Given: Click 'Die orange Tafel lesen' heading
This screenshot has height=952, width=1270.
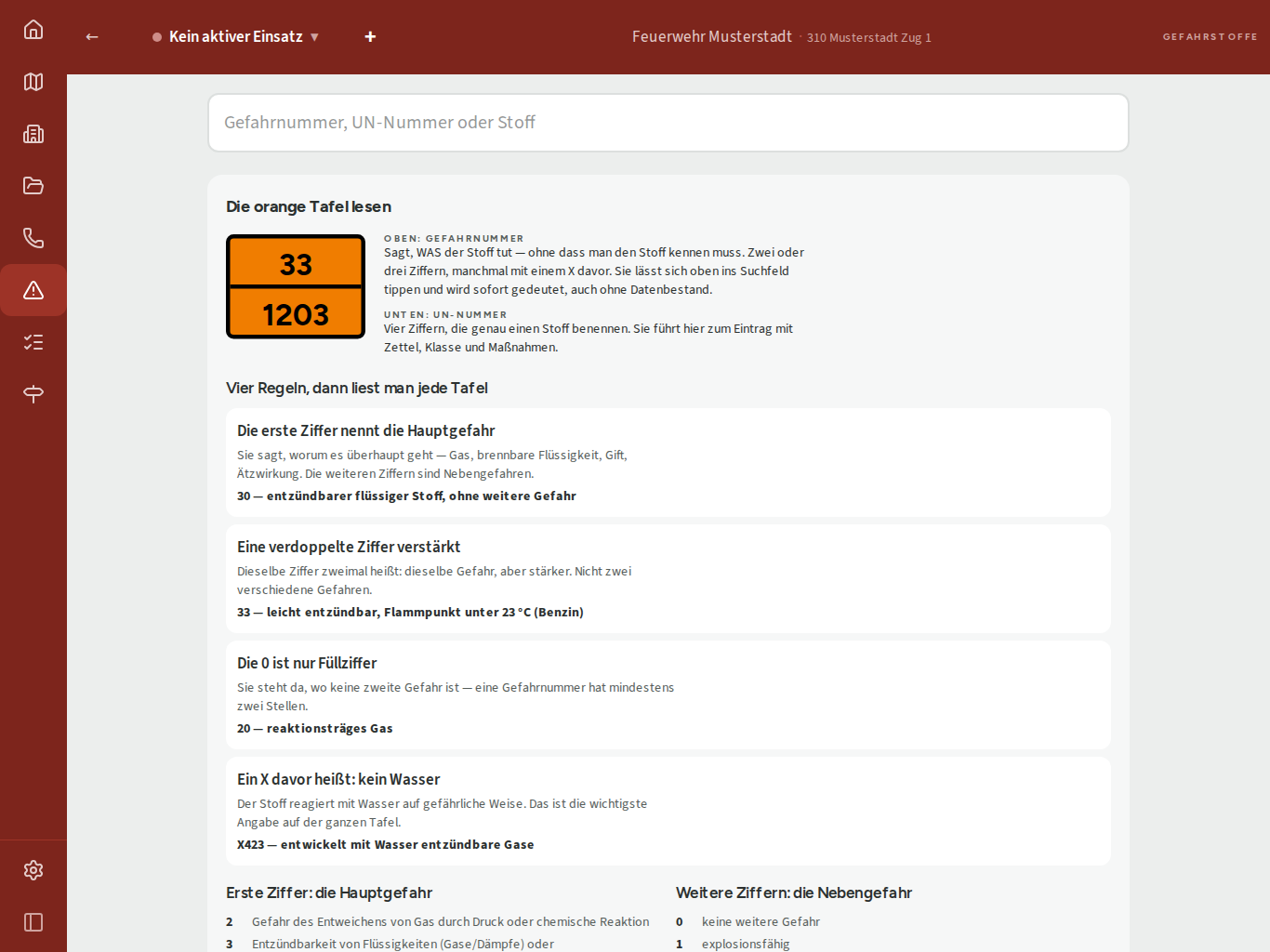Looking at the screenshot, I should (x=309, y=206).
